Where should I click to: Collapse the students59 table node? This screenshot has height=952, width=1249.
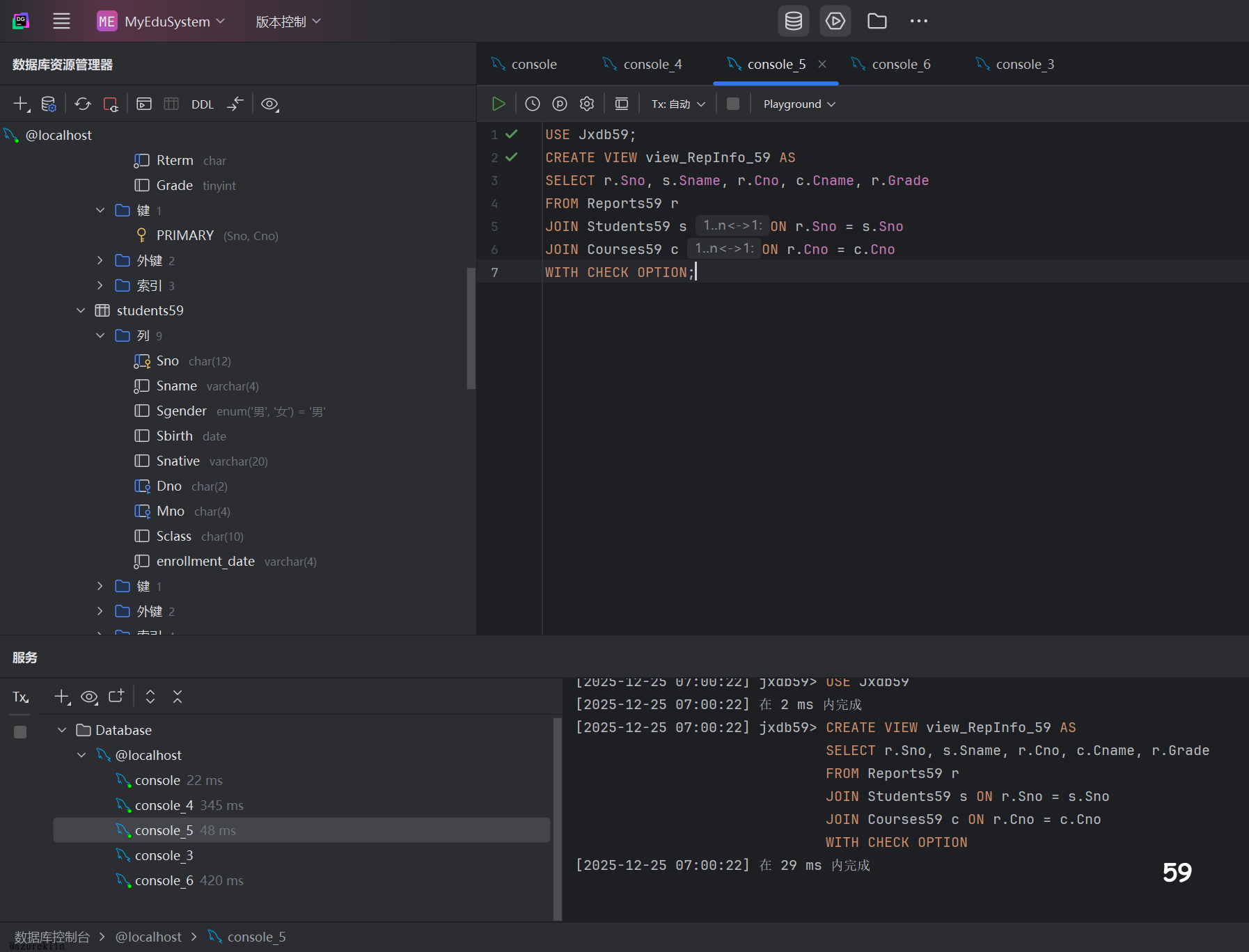coord(81,310)
